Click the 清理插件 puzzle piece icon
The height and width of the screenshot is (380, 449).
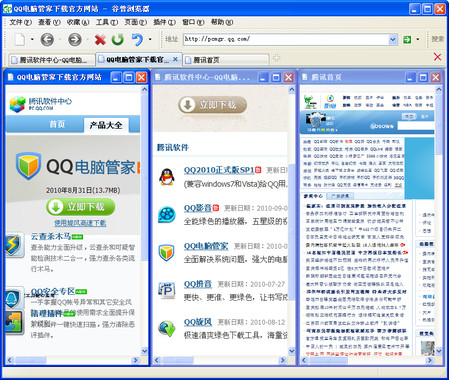tap(15, 322)
